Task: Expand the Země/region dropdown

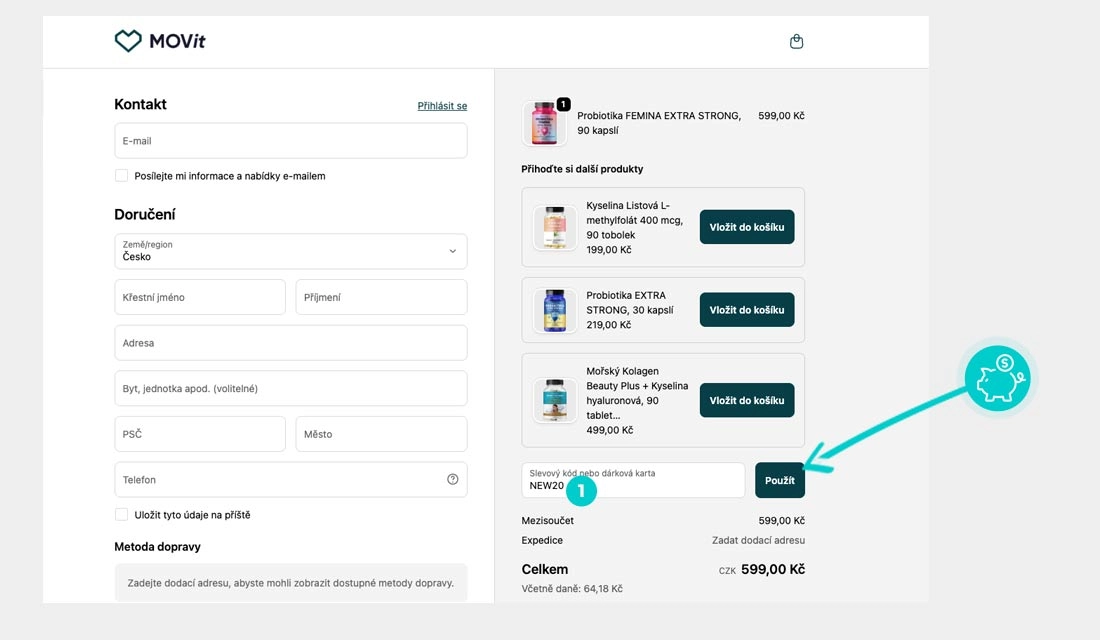Action: click(x=290, y=251)
